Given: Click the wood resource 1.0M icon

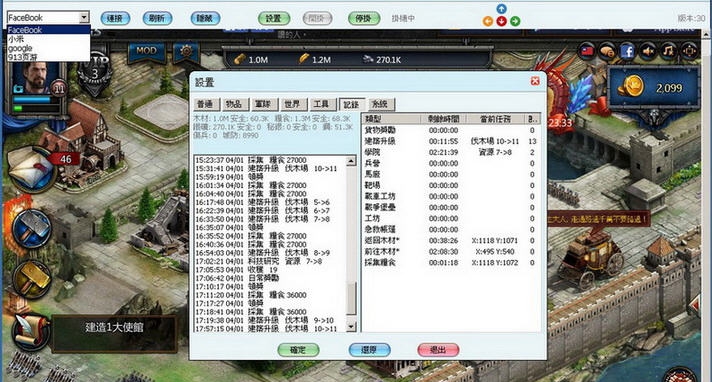Looking at the screenshot, I should point(240,59).
